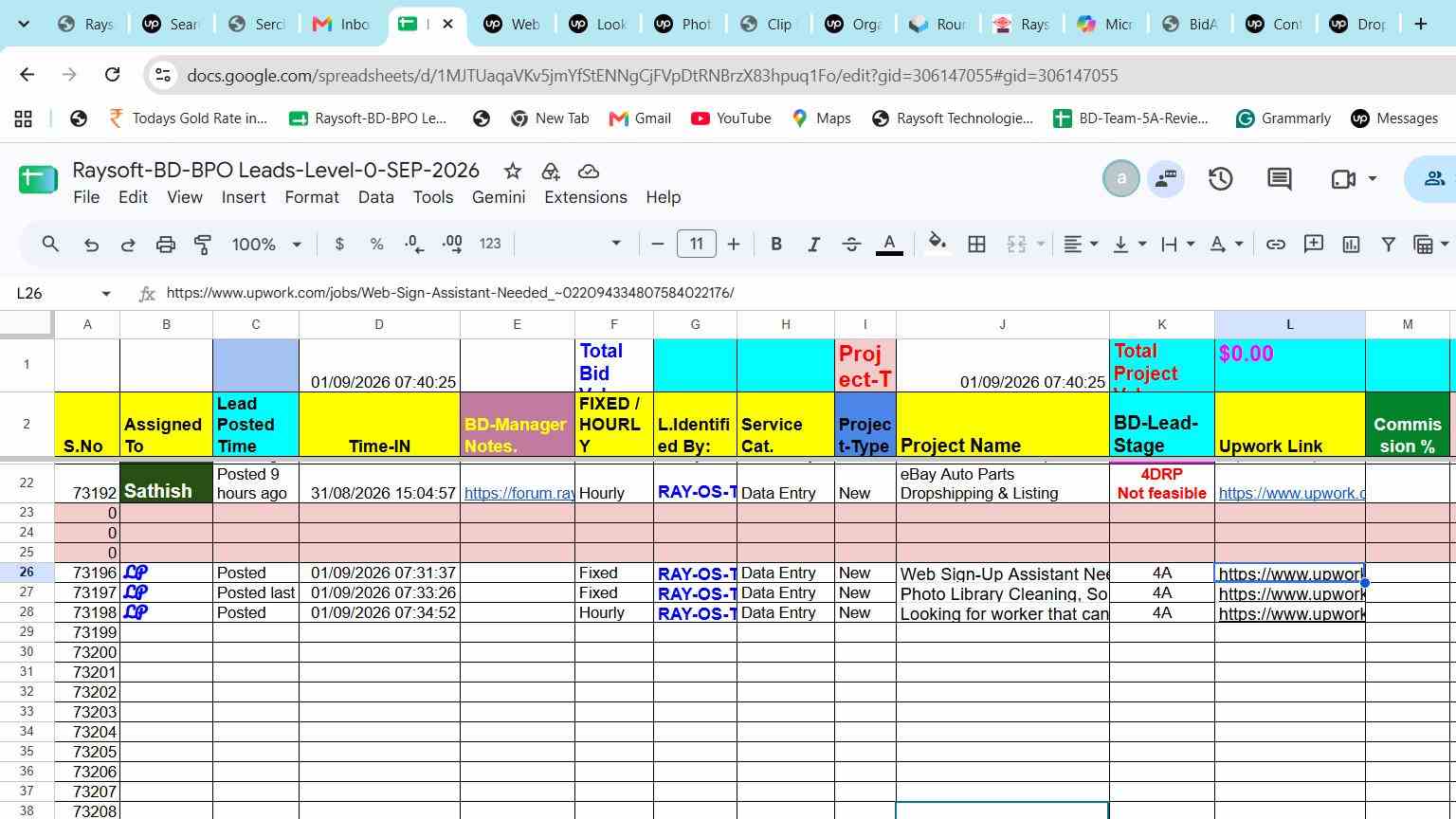
Task: Open the forum.ray link in column E
Action: (519, 493)
